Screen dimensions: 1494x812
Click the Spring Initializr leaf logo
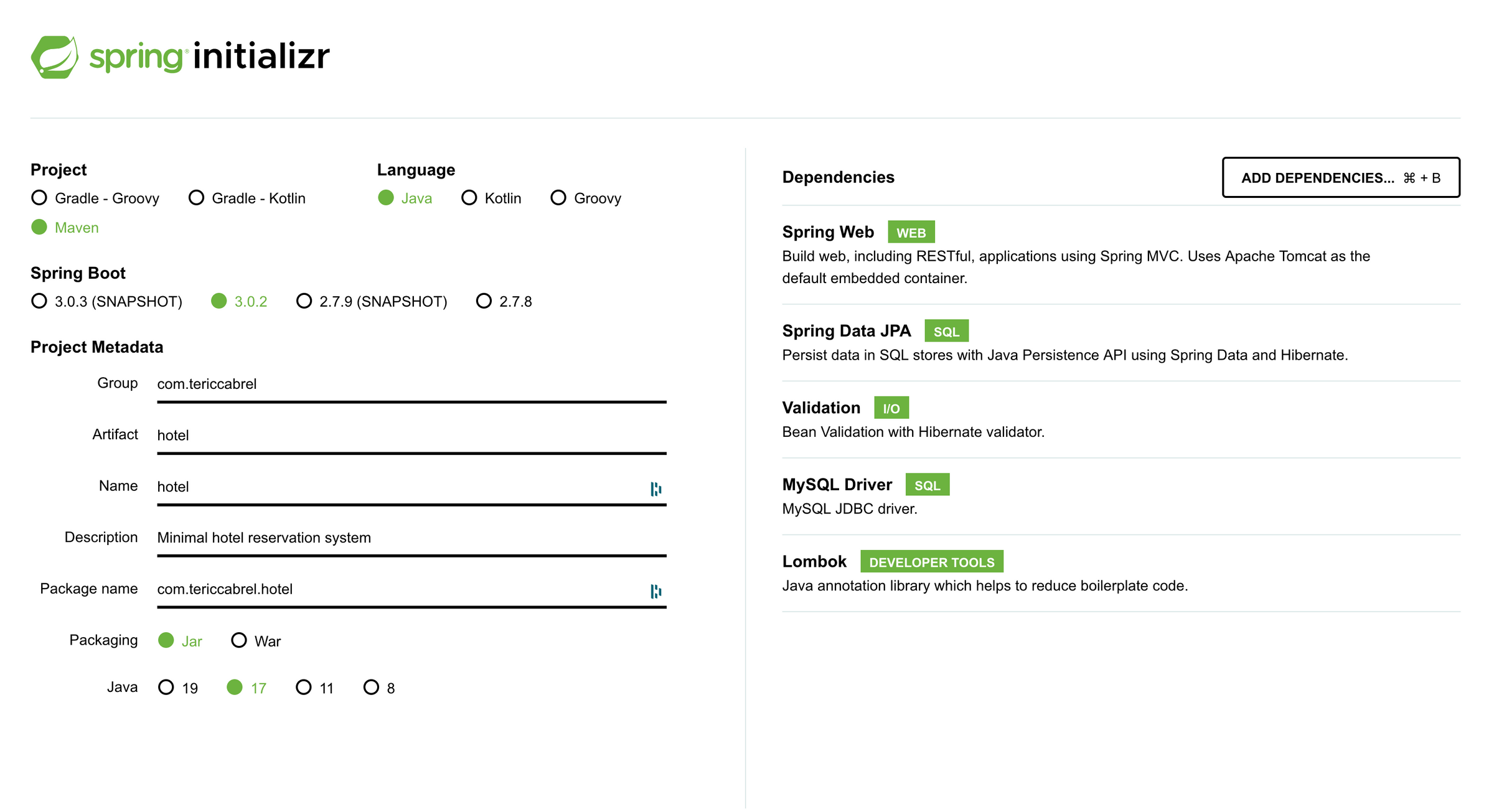55,58
